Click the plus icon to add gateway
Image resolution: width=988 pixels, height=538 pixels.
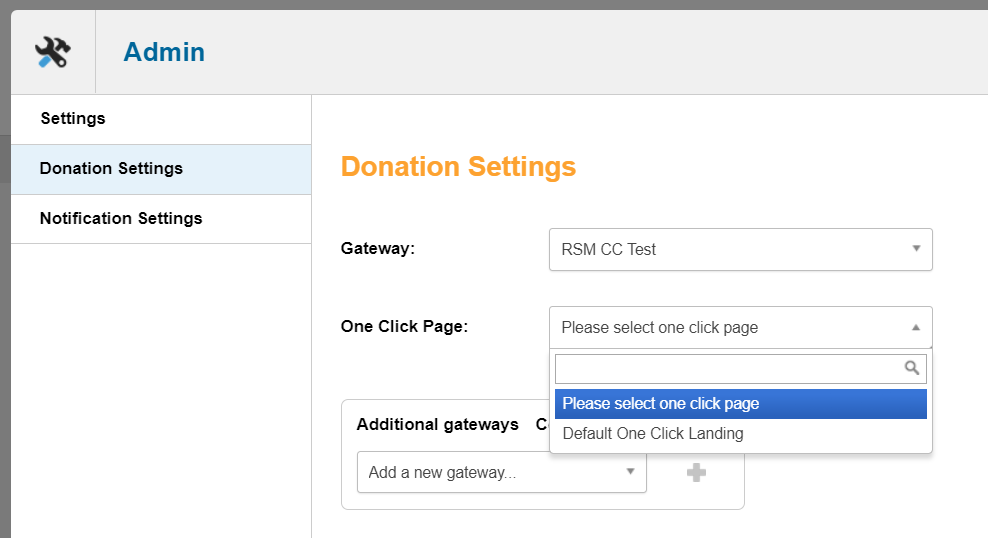click(697, 472)
